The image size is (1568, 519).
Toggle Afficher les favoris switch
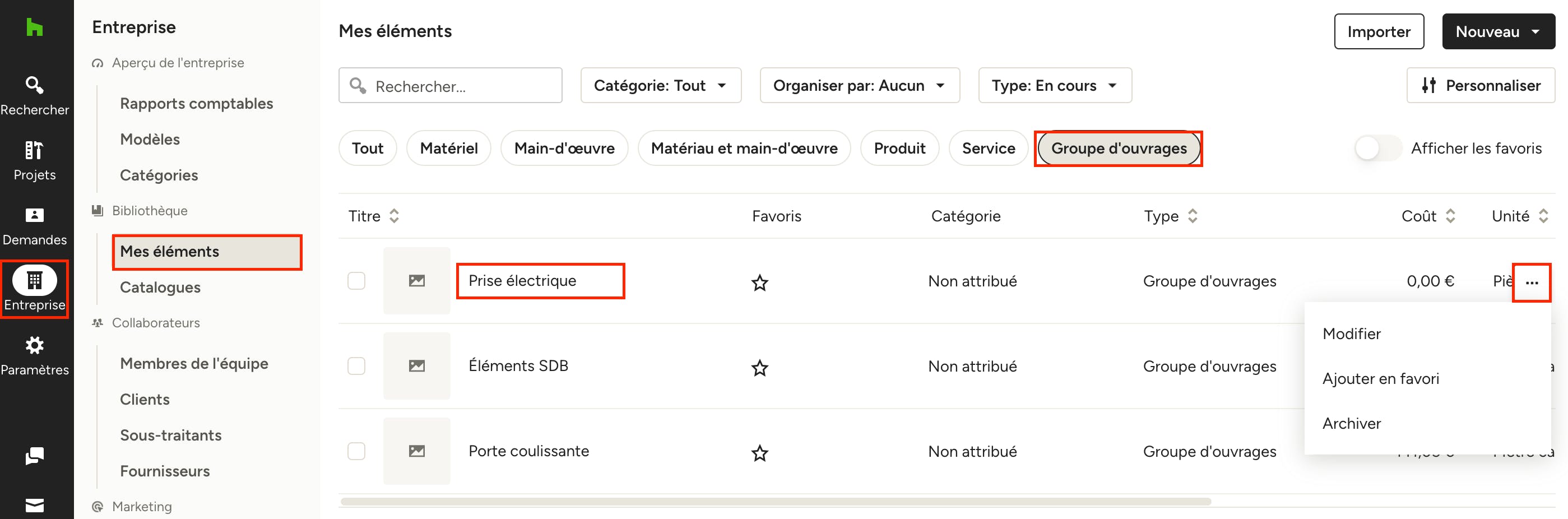click(1377, 148)
